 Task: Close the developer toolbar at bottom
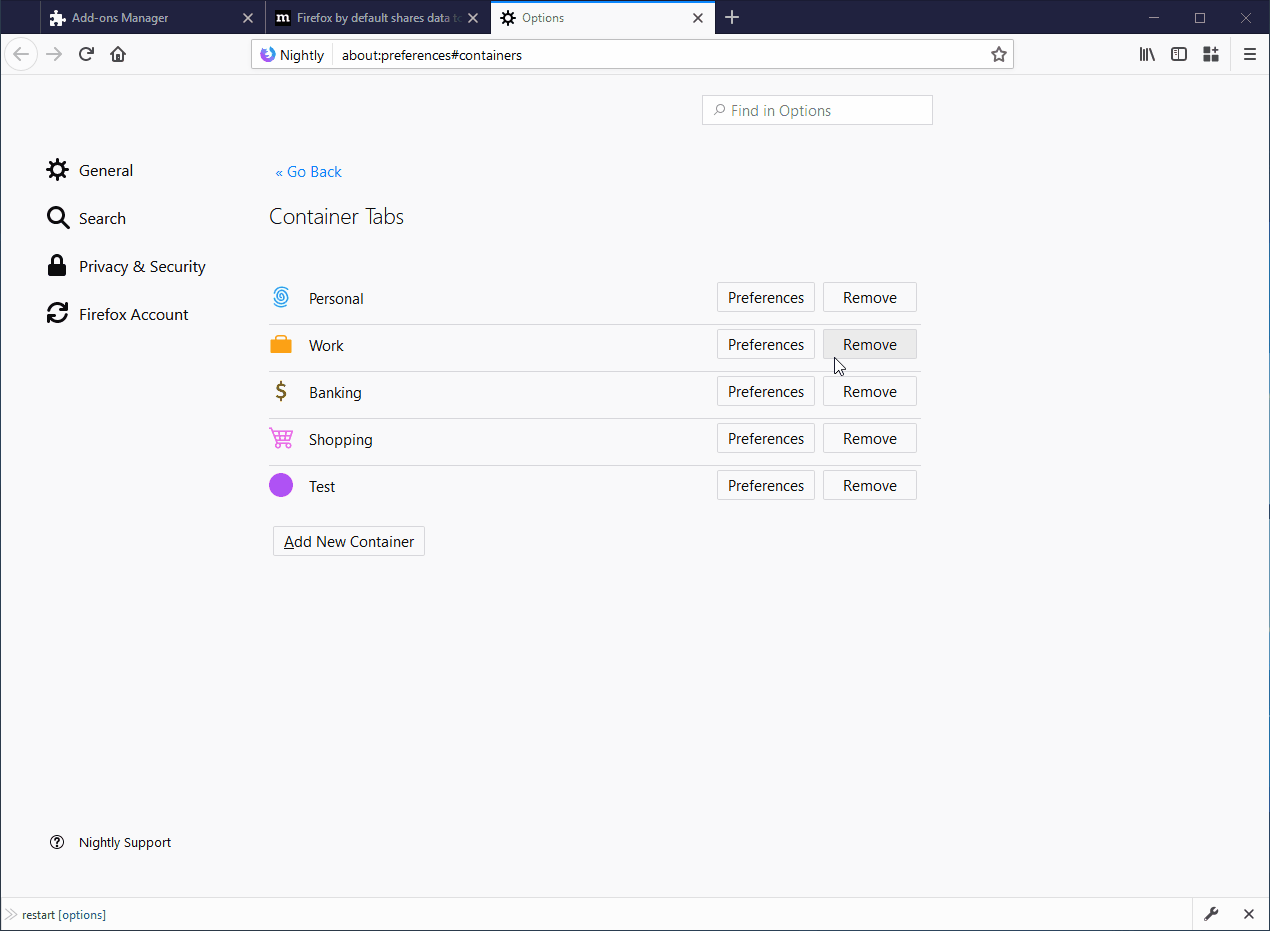(1248, 914)
